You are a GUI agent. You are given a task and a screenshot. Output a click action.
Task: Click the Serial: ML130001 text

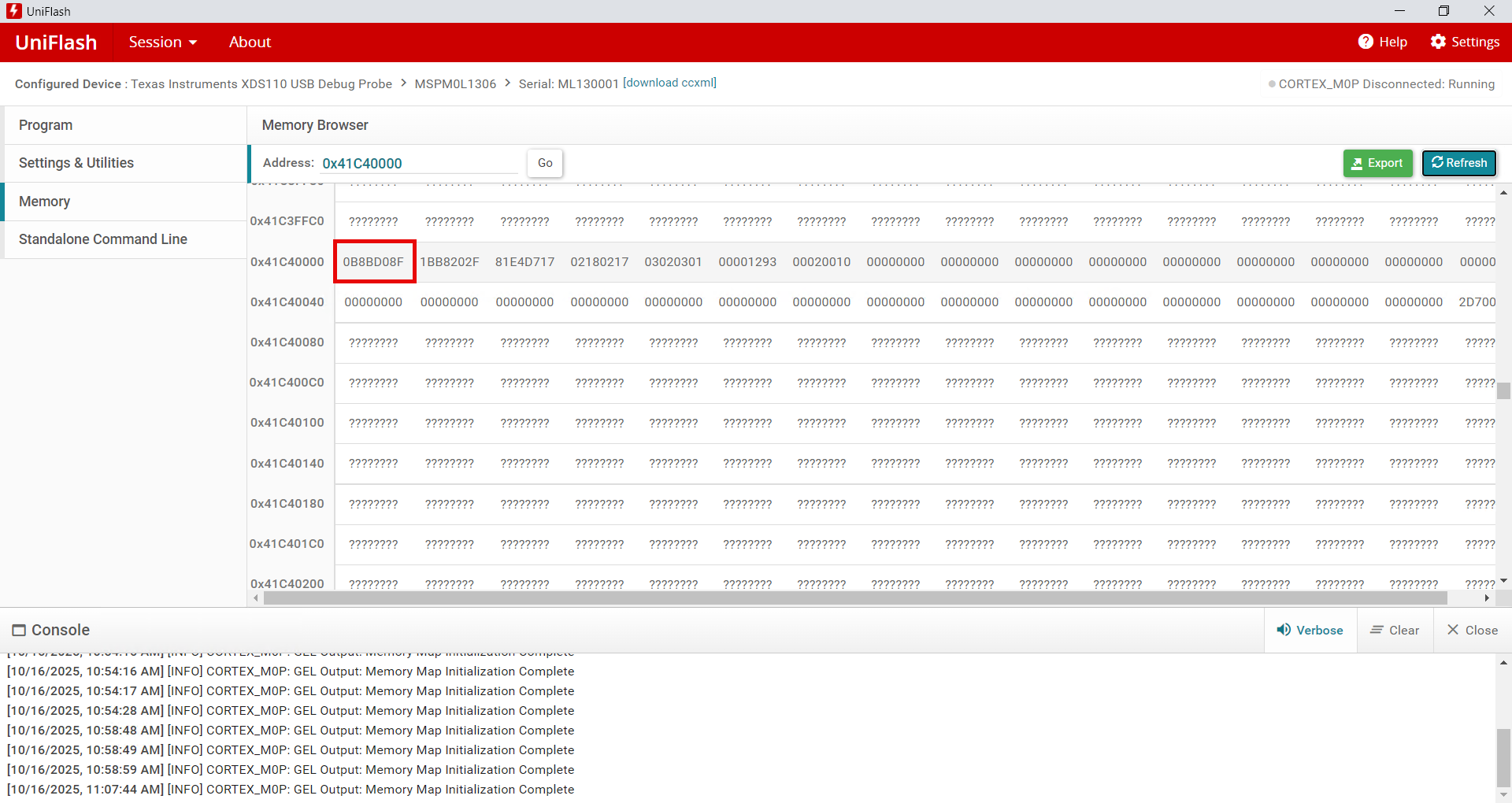pos(569,84)
